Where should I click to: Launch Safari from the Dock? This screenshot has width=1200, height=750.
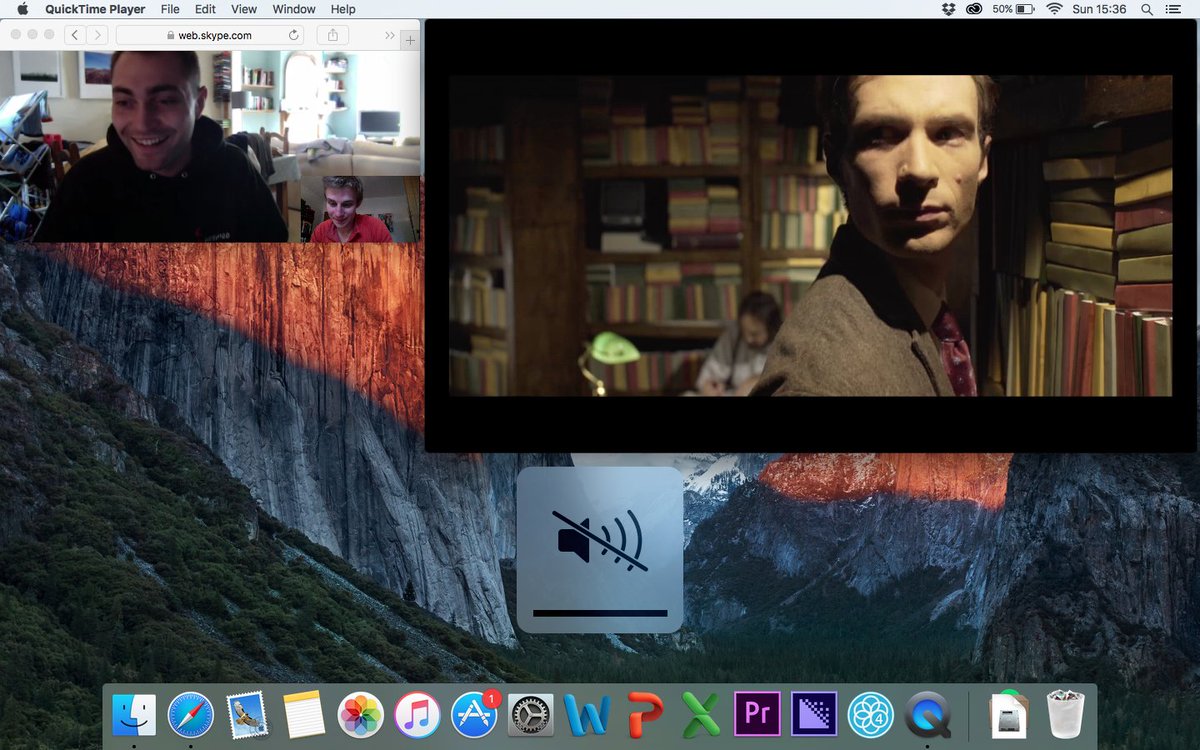coord(189,716)
